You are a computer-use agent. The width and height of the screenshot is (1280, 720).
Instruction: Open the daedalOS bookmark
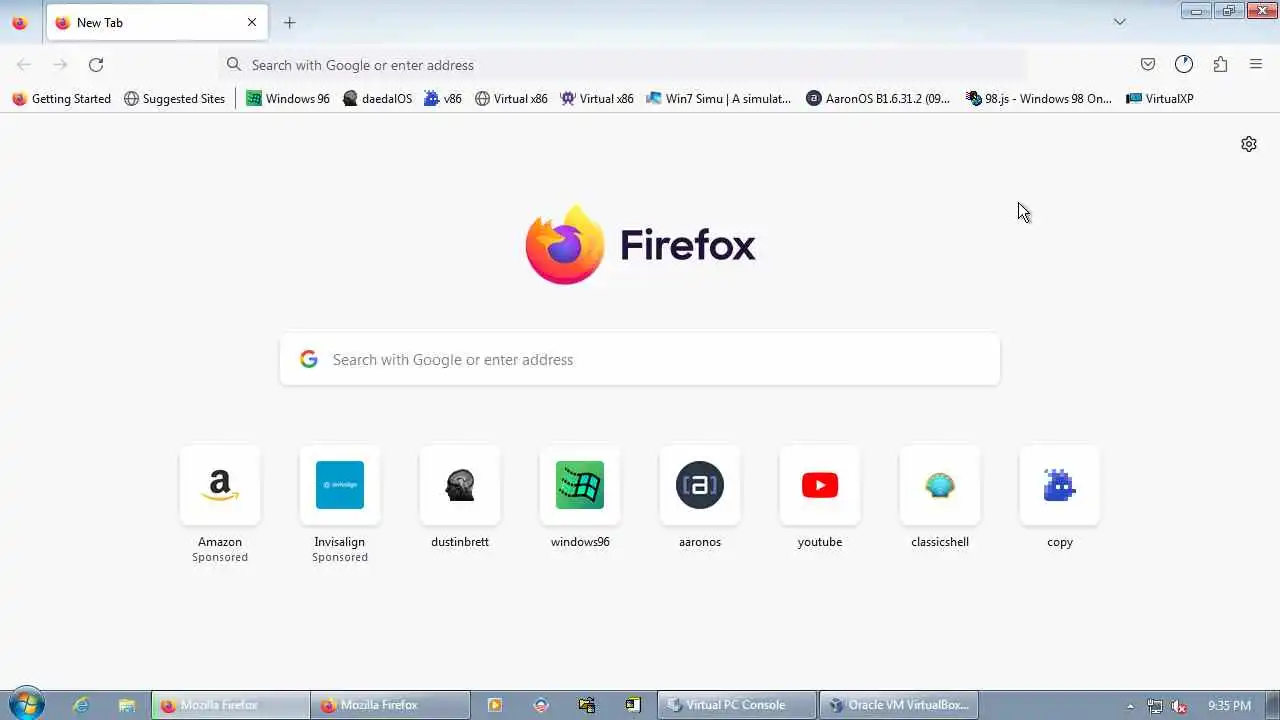[x=377, y=98]
